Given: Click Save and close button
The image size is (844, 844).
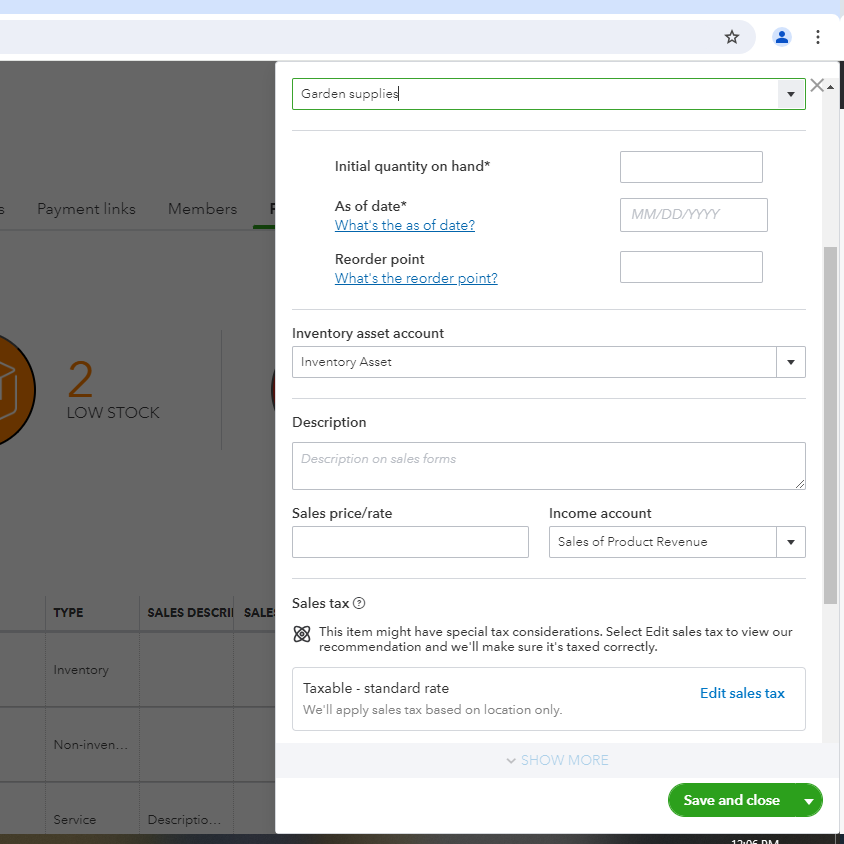Looking at the screenshot, I should click(x=732, y=800).
